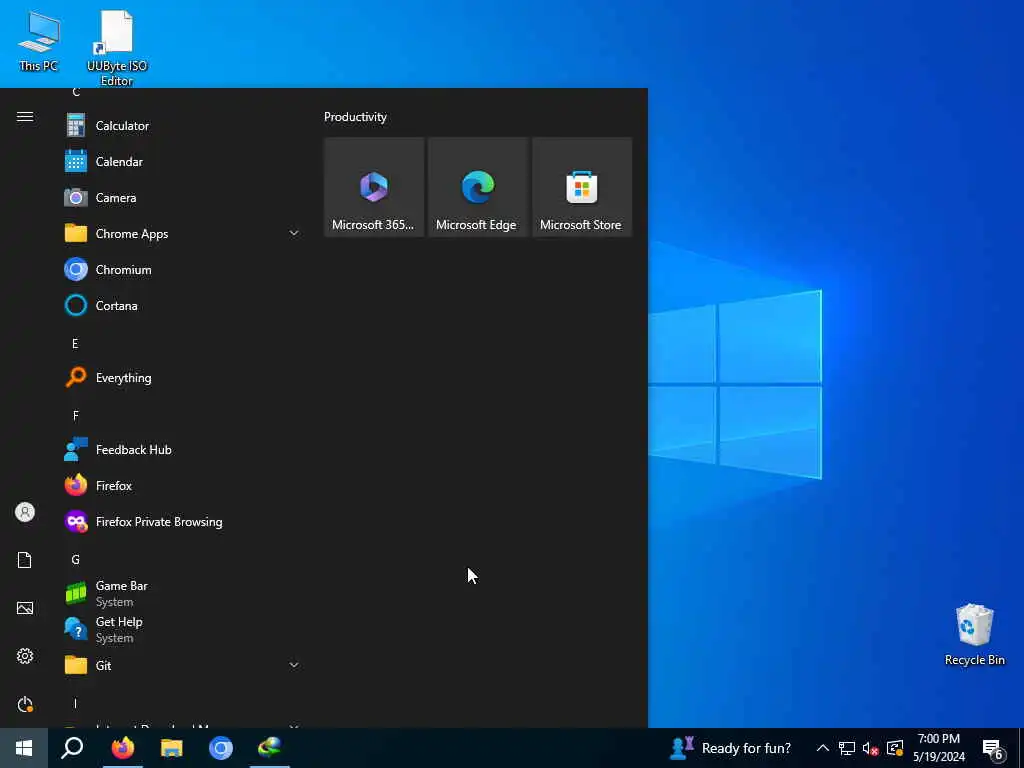Expand the Git folder chevron

[294, 665]
